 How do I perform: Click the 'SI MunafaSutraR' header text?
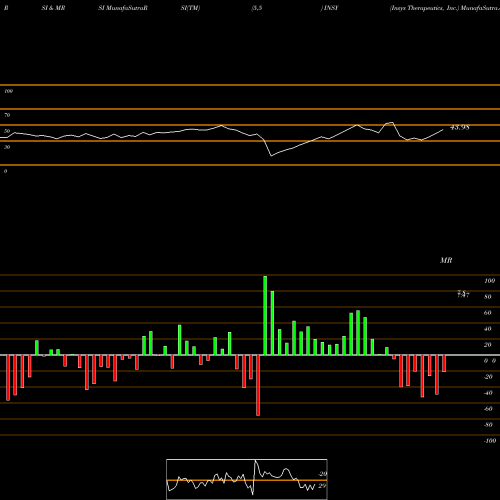click(x=123, y=8)
